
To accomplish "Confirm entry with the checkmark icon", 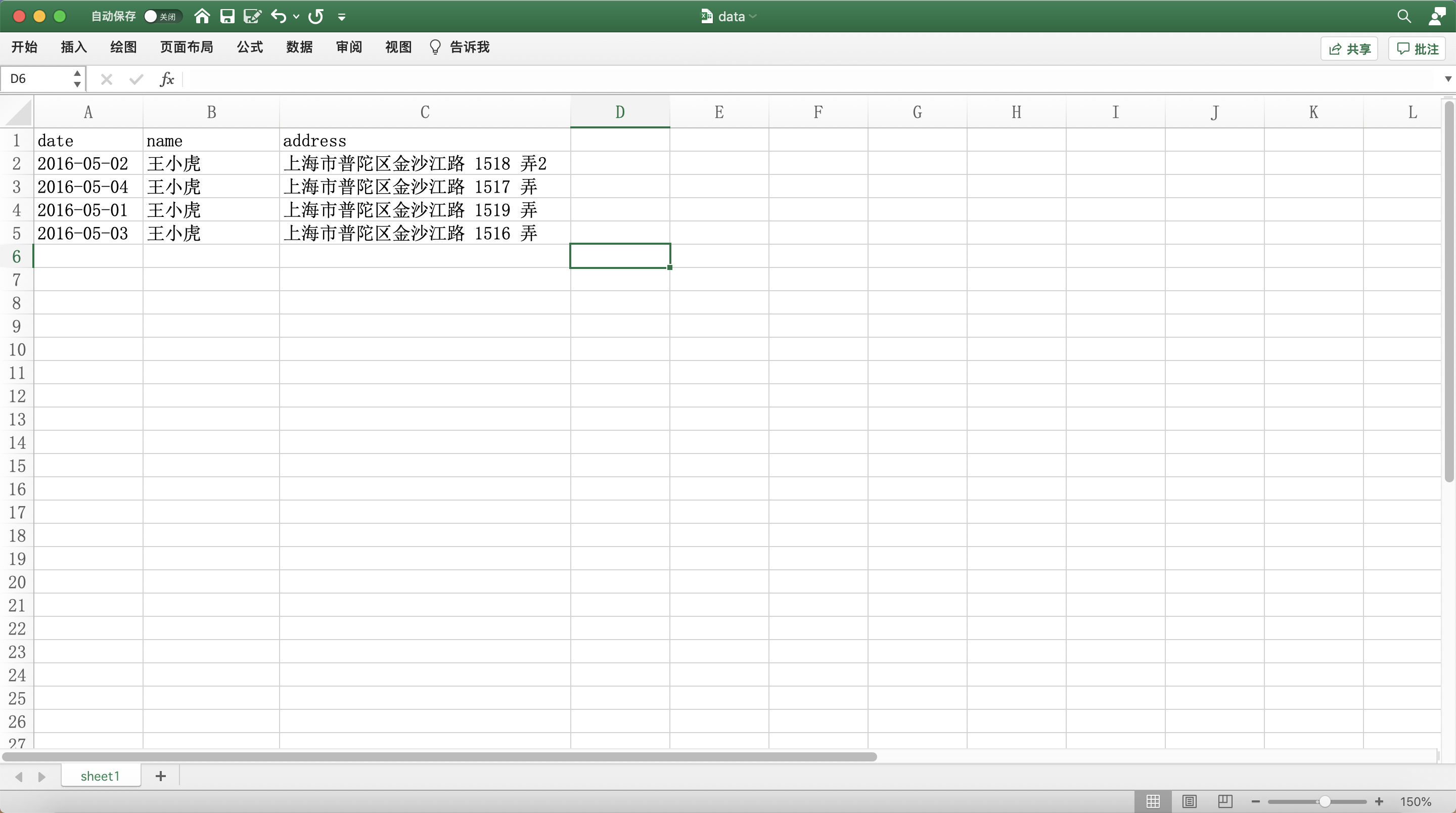I will [135, 79].
